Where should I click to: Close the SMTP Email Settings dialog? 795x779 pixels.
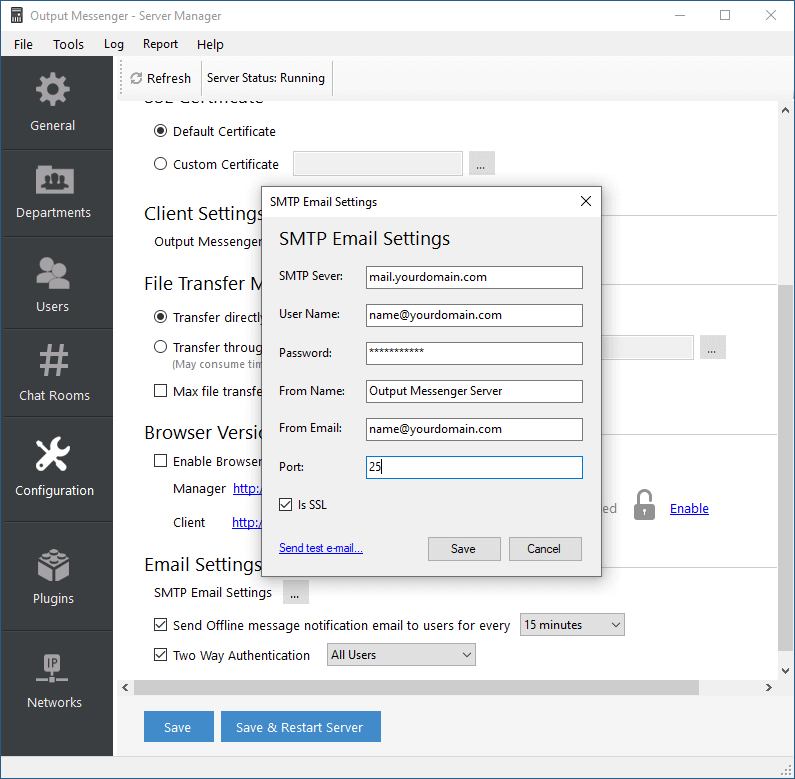click(586, 201)
